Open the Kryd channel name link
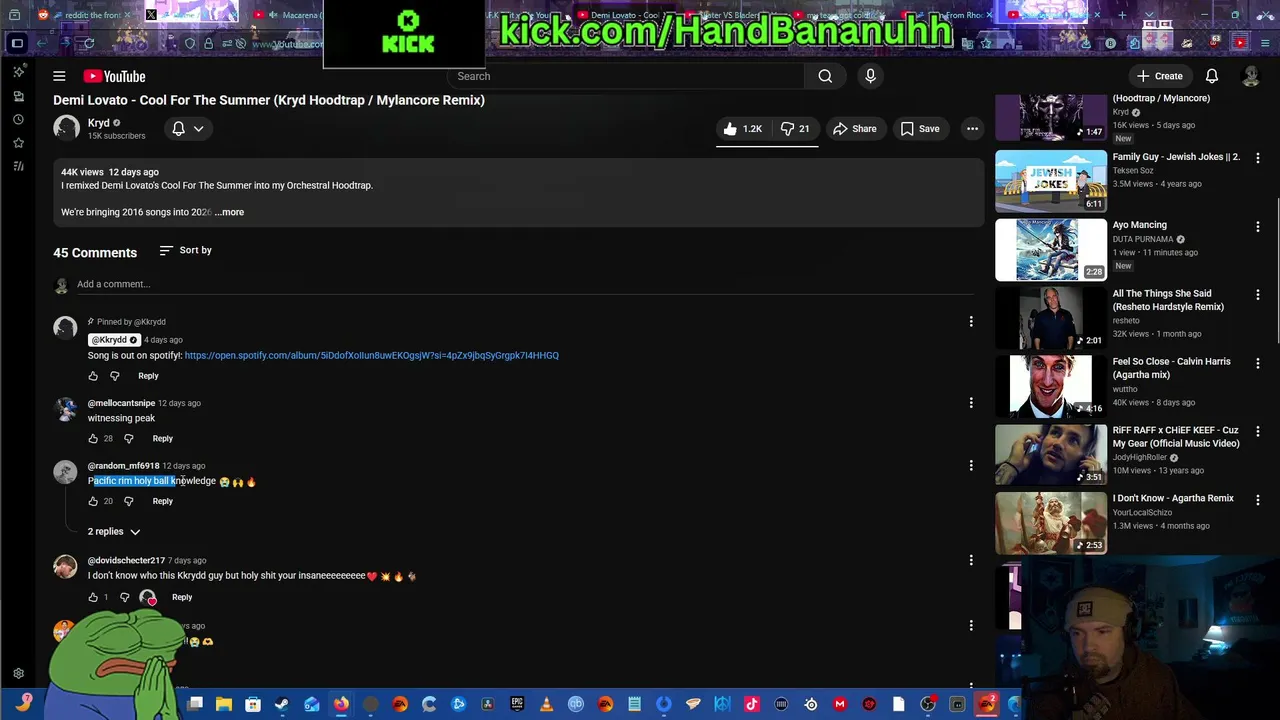Screen dimensions: 1280x720 tap(99, 123)
